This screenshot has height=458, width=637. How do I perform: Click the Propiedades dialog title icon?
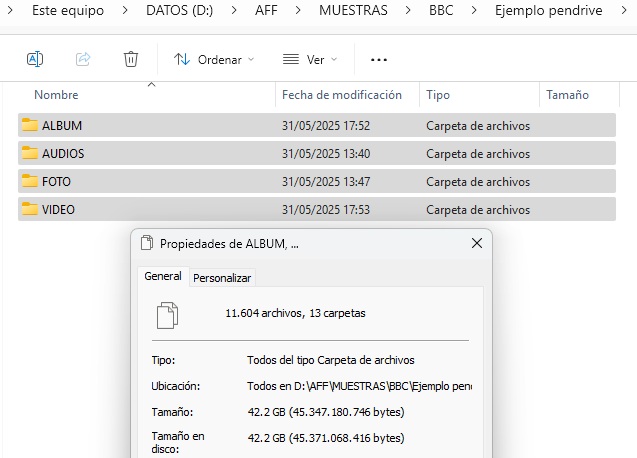[x=147, y=243]
